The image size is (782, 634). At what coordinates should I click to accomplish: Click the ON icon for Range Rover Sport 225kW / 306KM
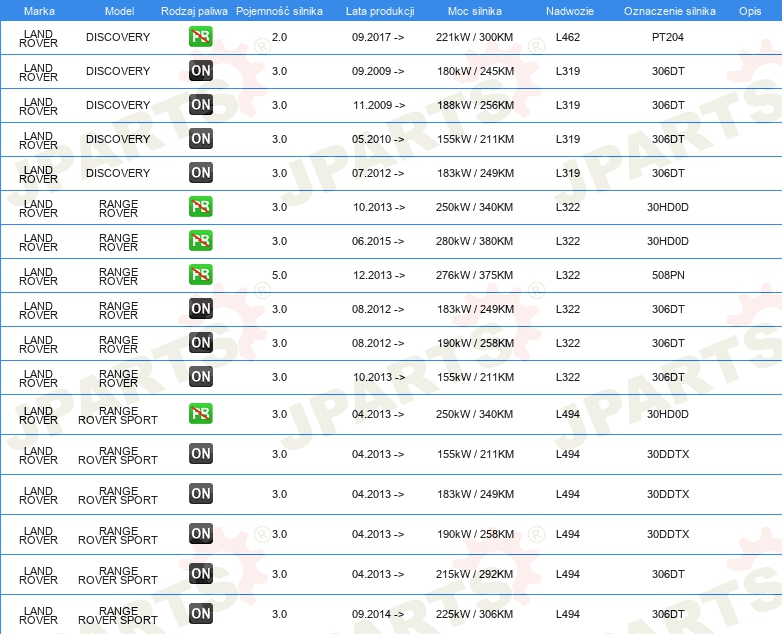coord(200,613)
